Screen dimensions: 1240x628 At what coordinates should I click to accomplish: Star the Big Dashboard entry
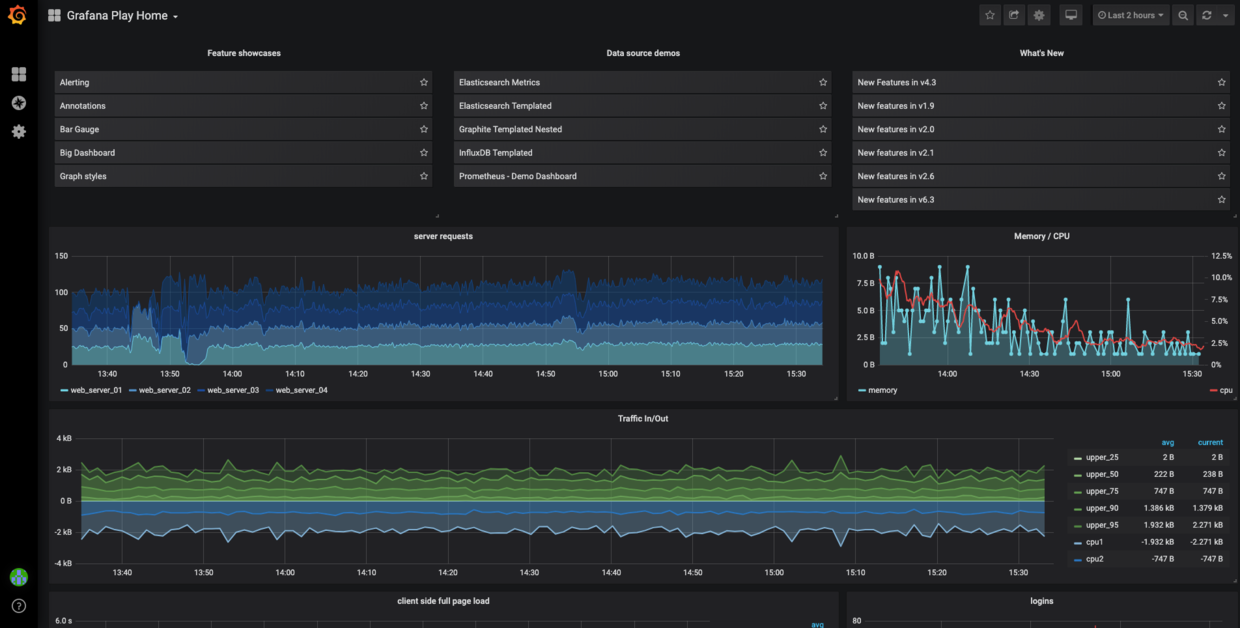[424, 153]
